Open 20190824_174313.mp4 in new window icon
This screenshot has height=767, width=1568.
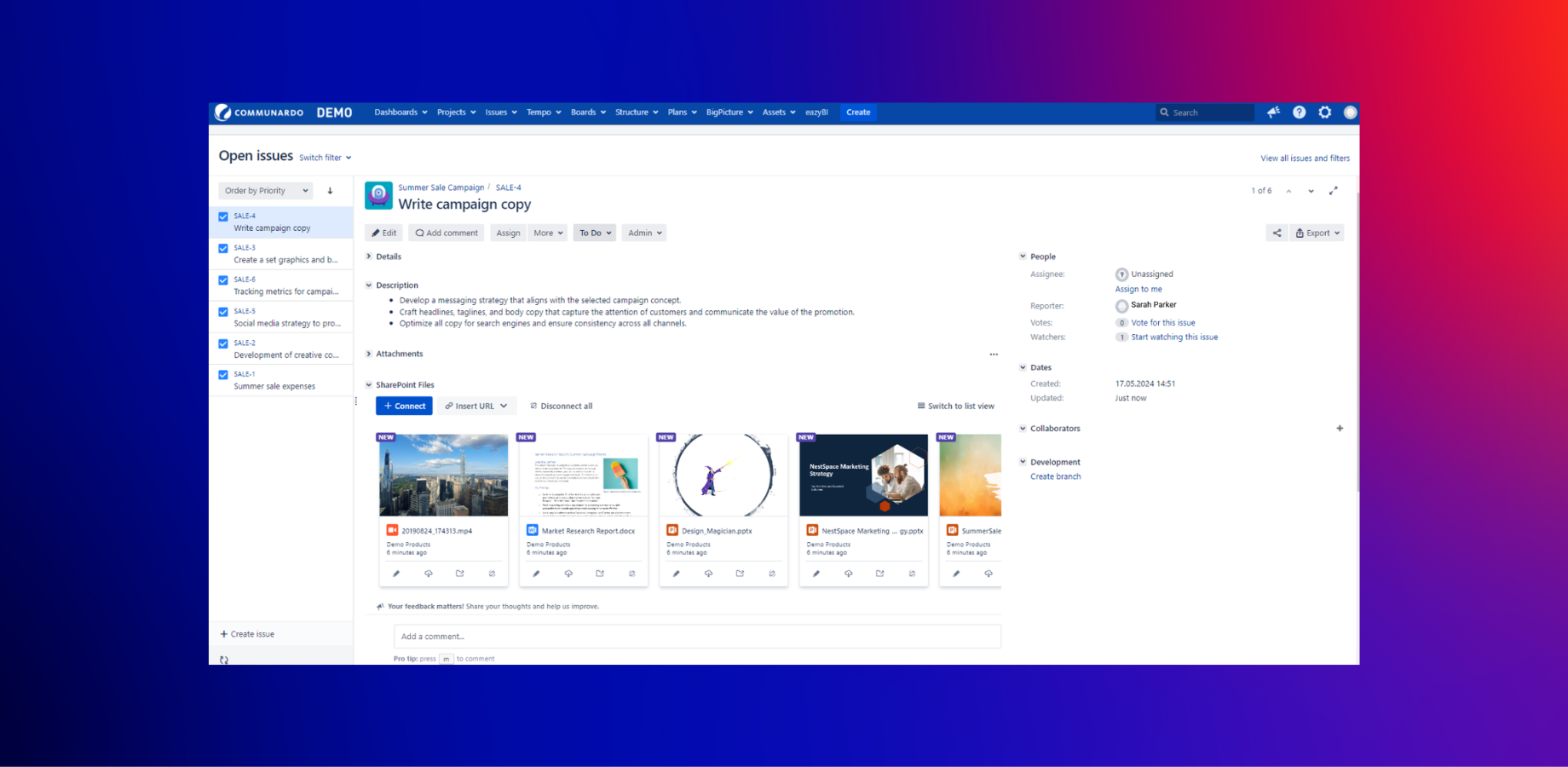click(460, 574)
